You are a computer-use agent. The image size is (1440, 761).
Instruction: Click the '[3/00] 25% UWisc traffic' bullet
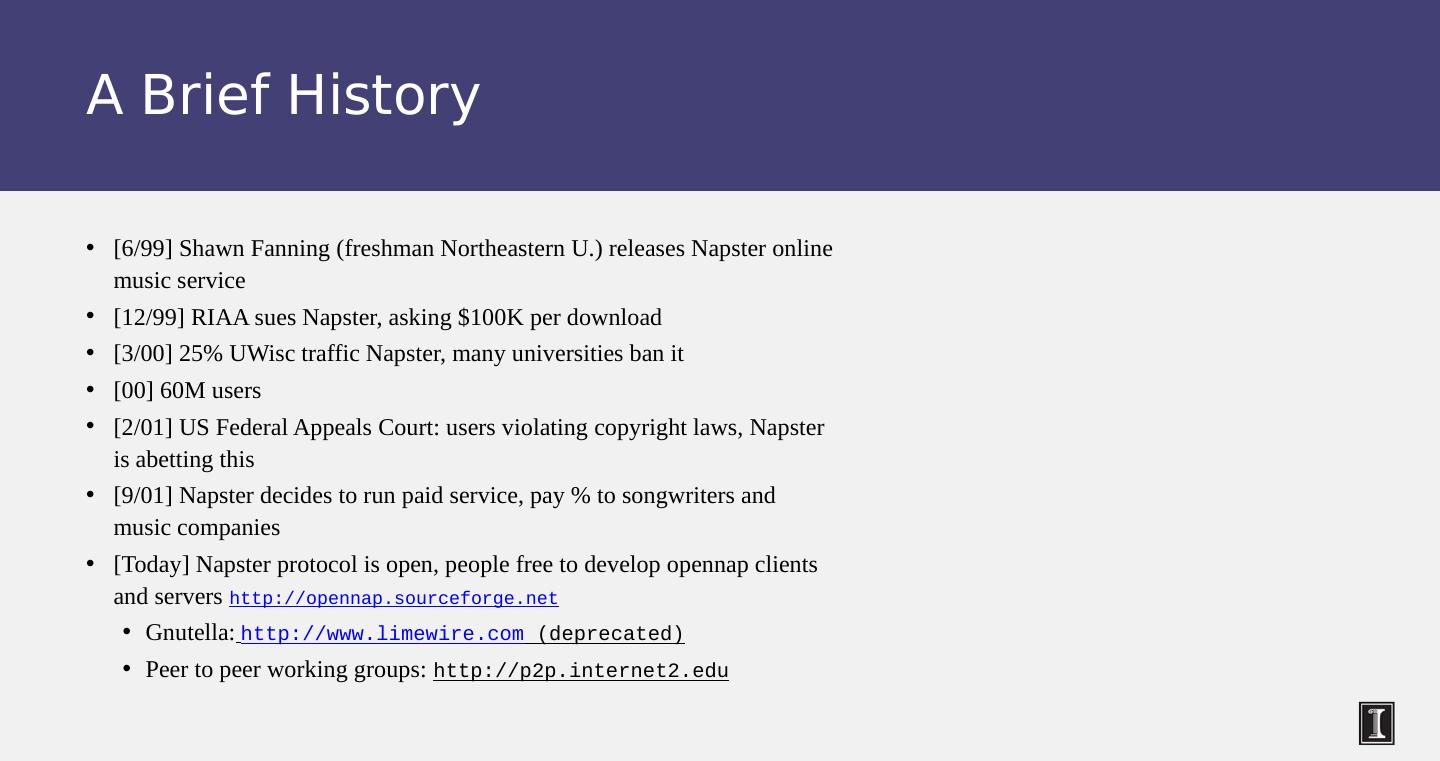[x=398, y=354]
